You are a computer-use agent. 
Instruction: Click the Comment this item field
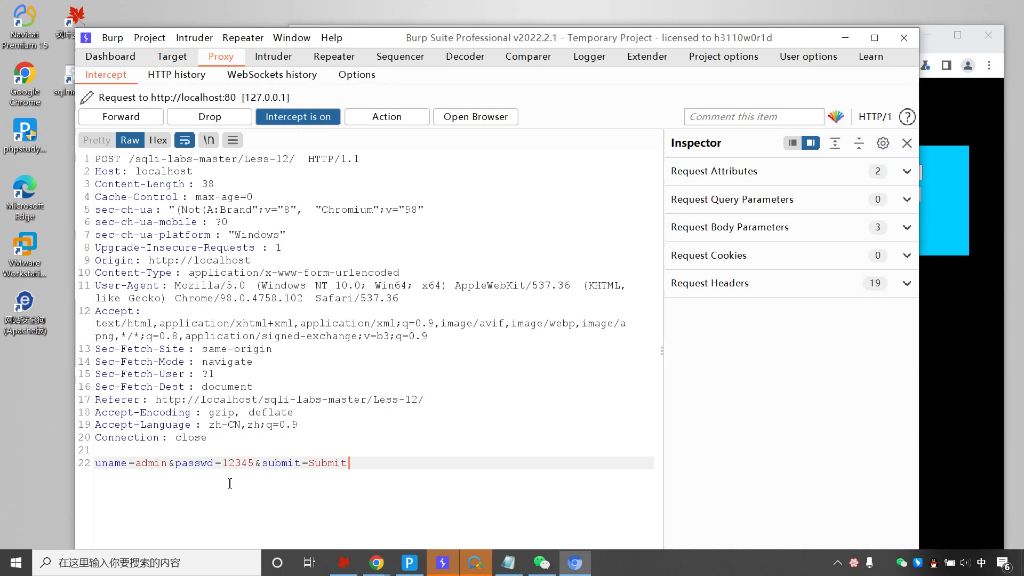pyautogui.click(x=754, y=117)
